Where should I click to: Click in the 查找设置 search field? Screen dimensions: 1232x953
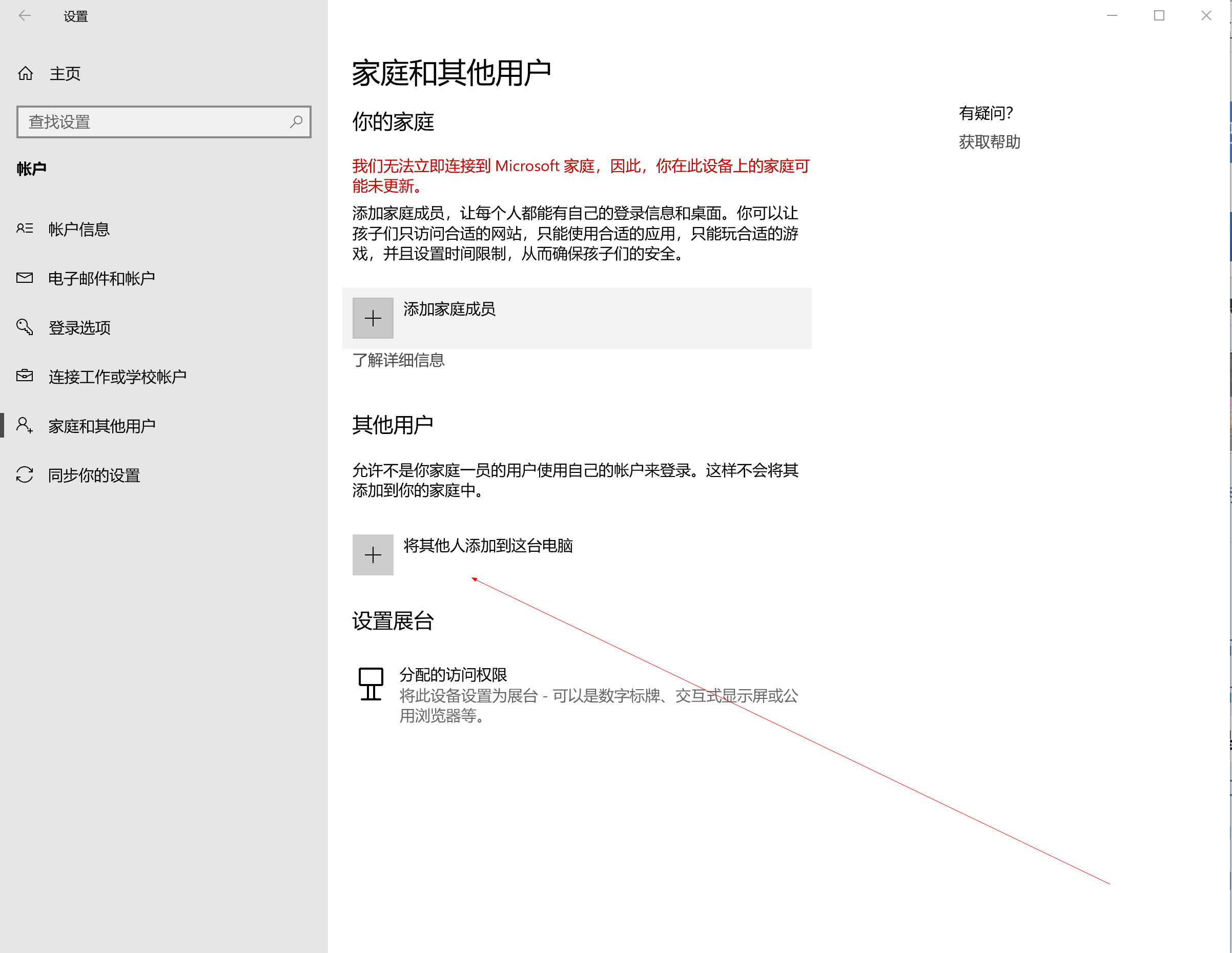pos(152,122)
